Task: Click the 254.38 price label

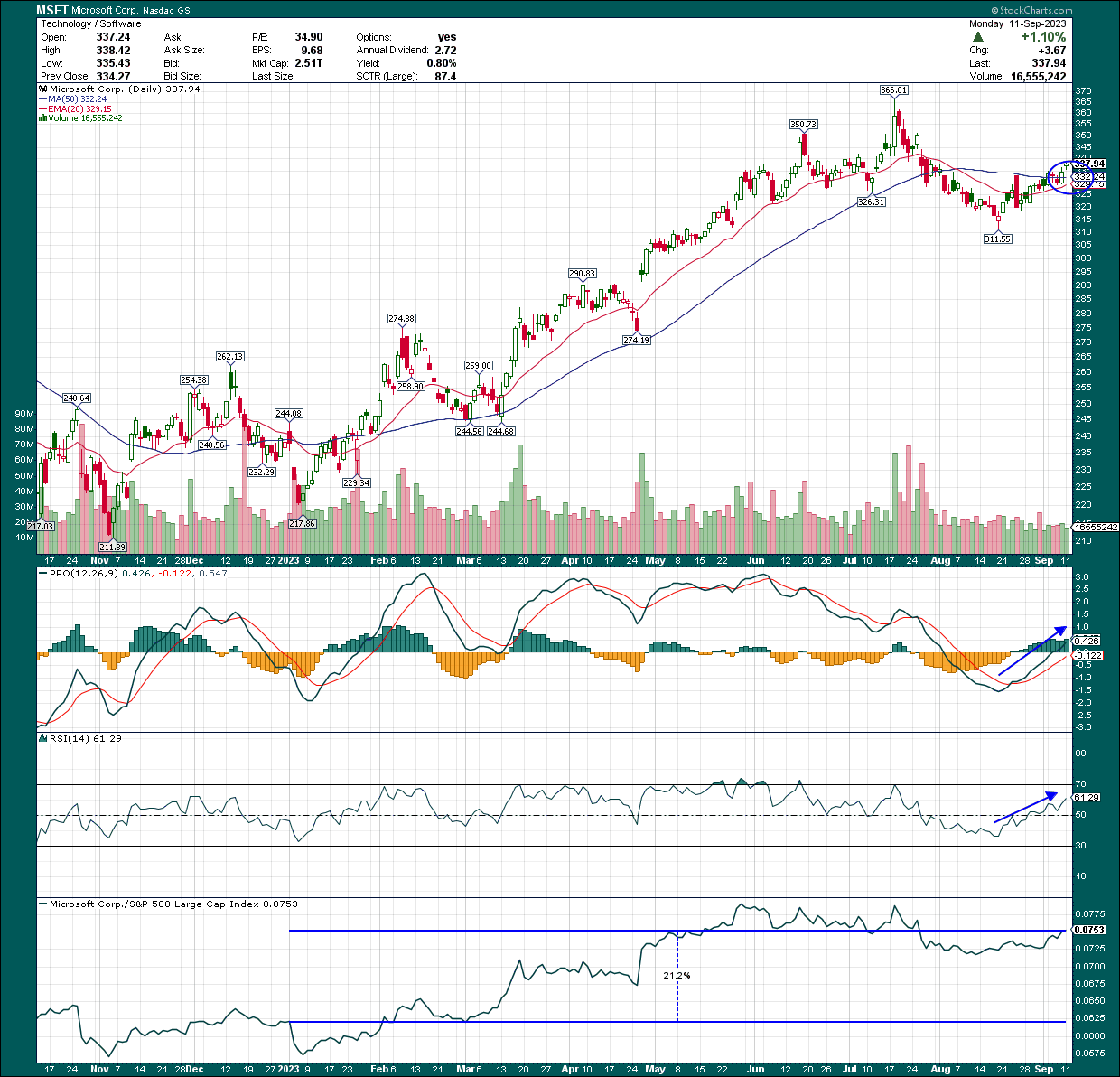Action: [x=193, y=380]
